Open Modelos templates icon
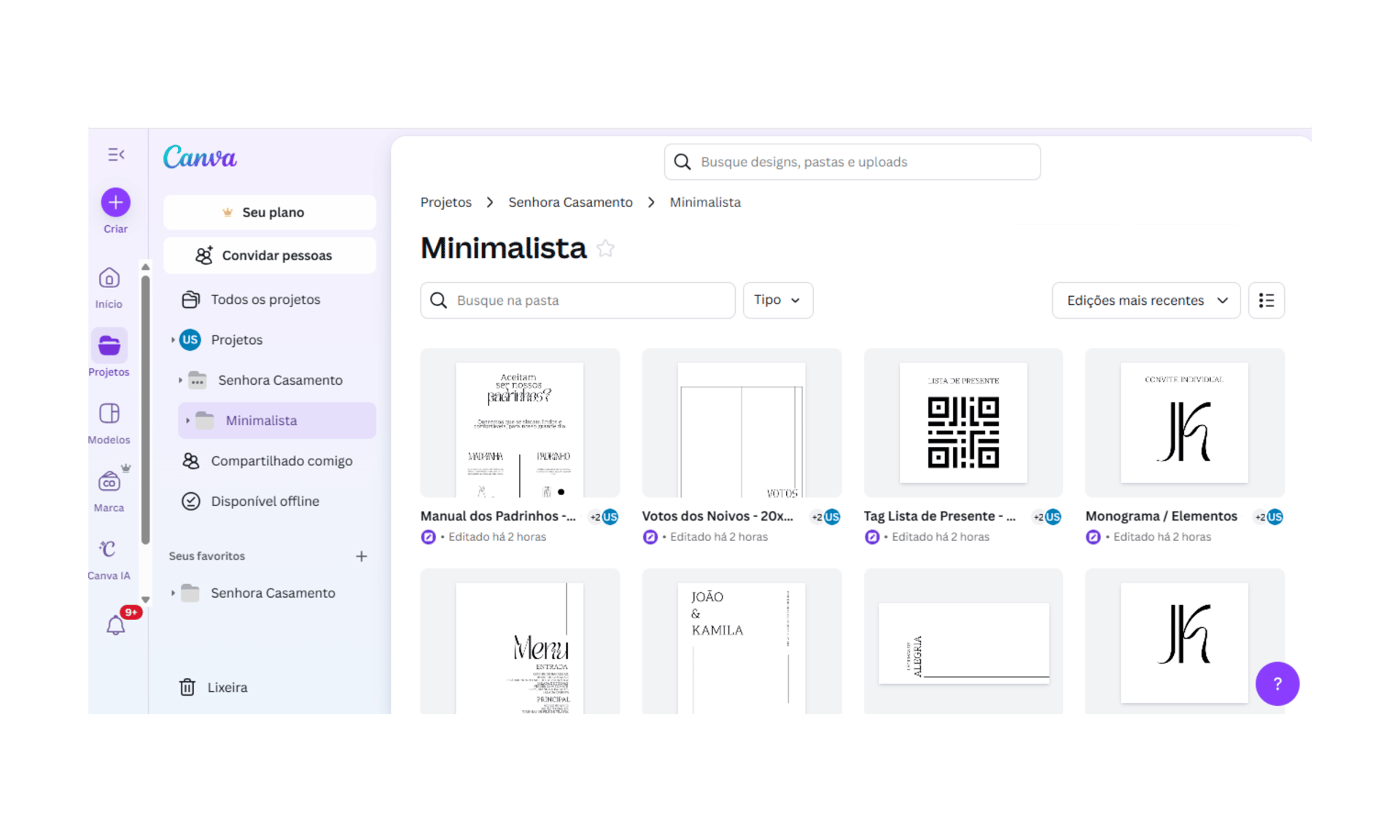This screenshot has width=1400, height=840. [x=109, y=413]
